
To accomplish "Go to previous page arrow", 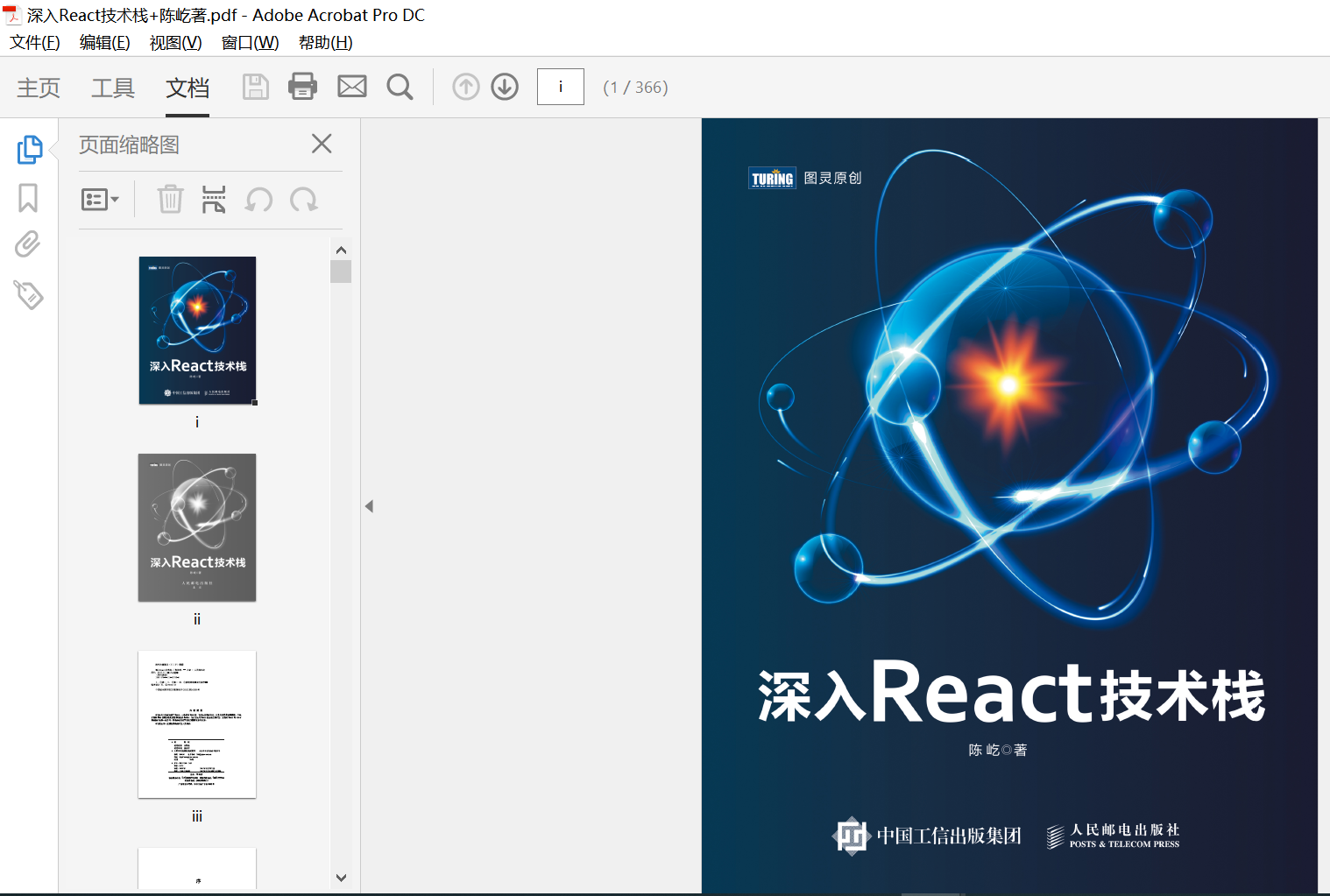I will tap(466, 87).
